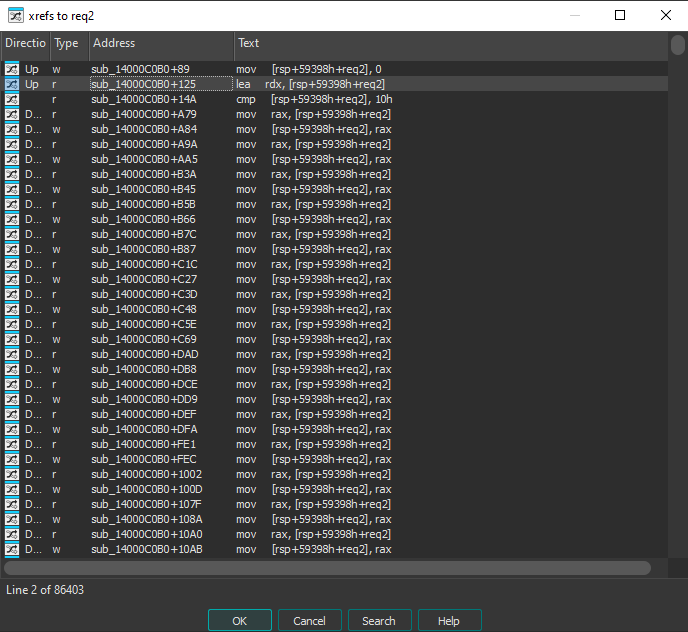
Task: Click the text 'mov [rsp+59398h+req2], 0'
Action: (309, 69)
